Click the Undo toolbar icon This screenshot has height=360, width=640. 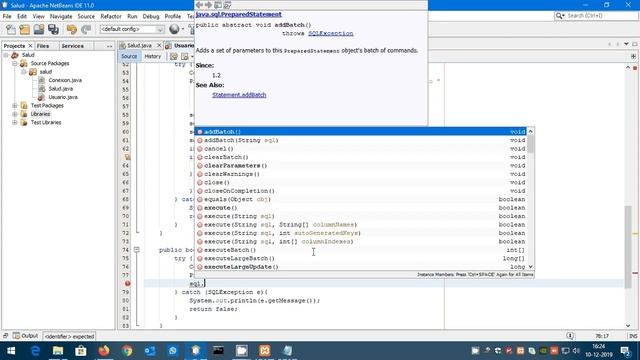point(72,29)
